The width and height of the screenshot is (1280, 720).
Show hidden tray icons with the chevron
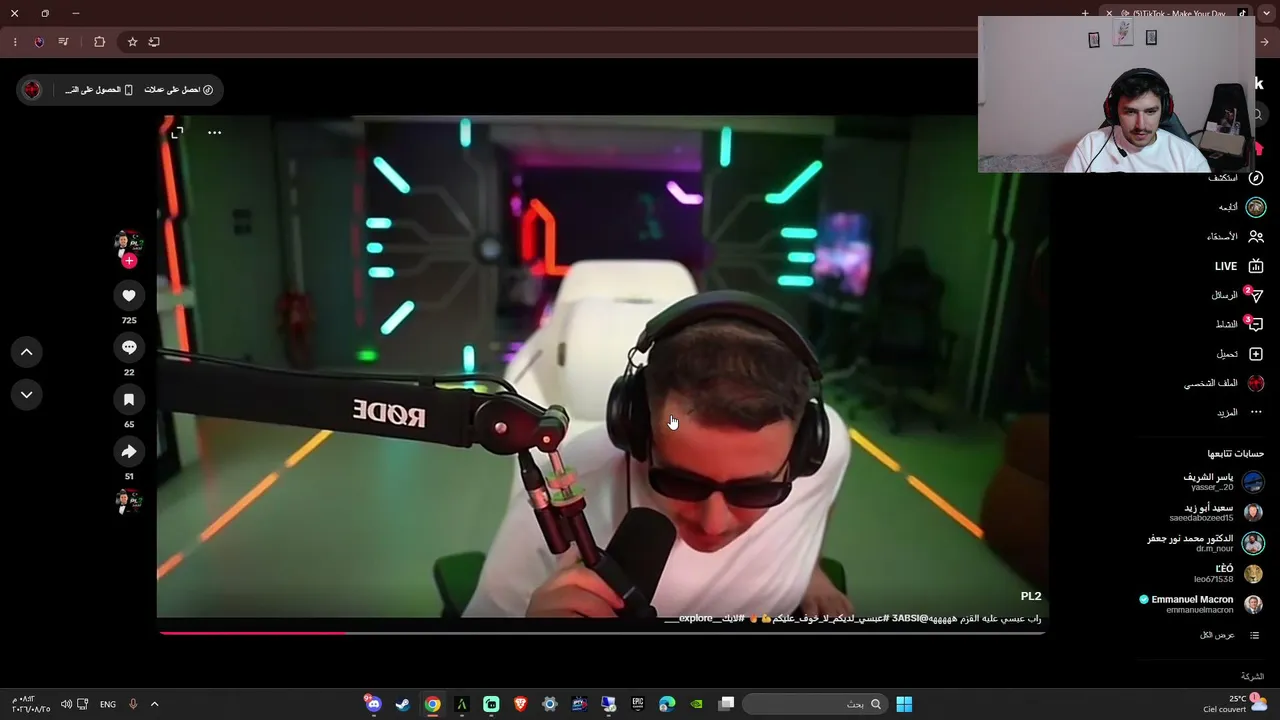pyautogui.click(x=154, y=704)
